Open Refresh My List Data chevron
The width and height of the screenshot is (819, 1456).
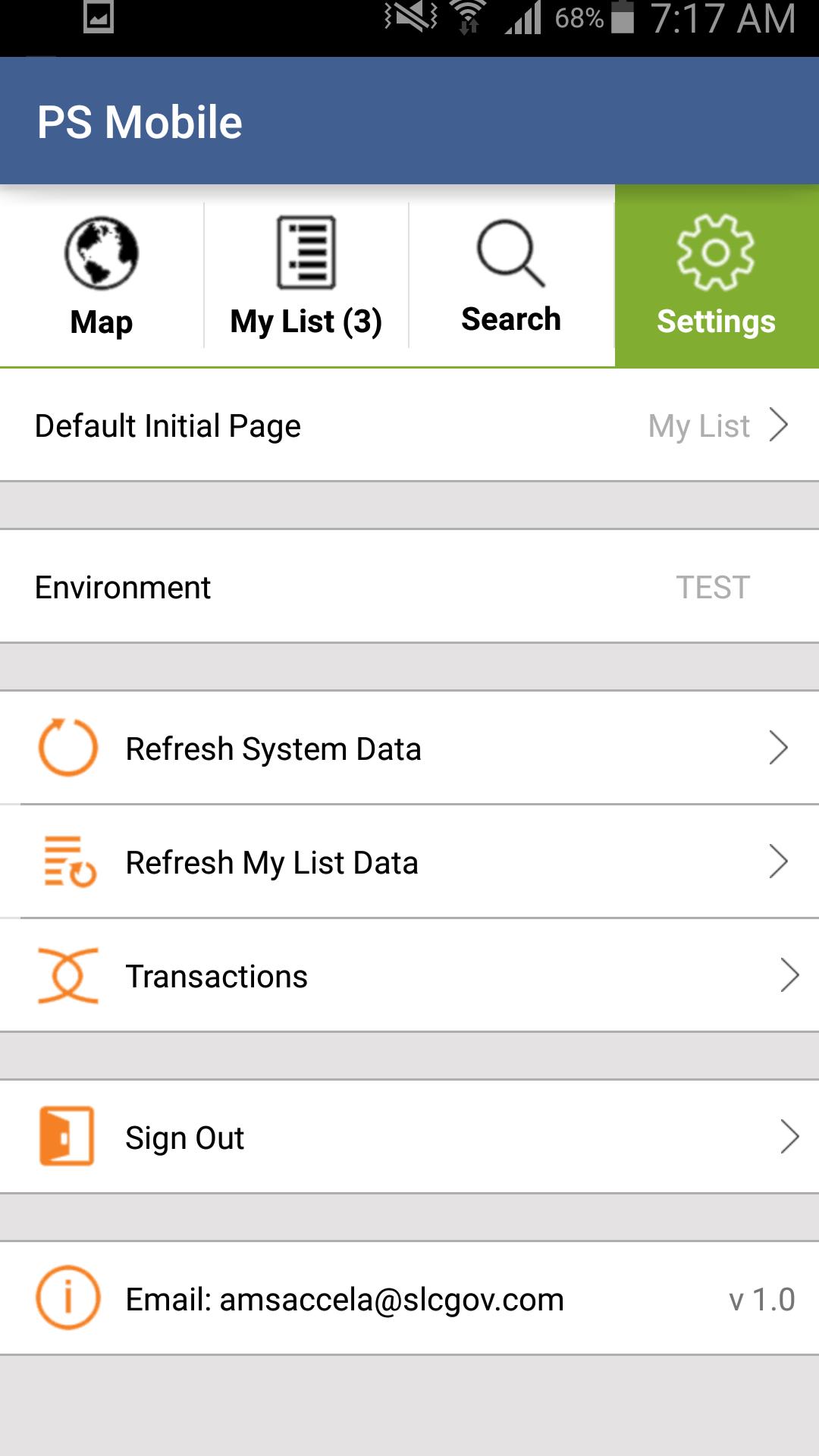pos(779,861)
